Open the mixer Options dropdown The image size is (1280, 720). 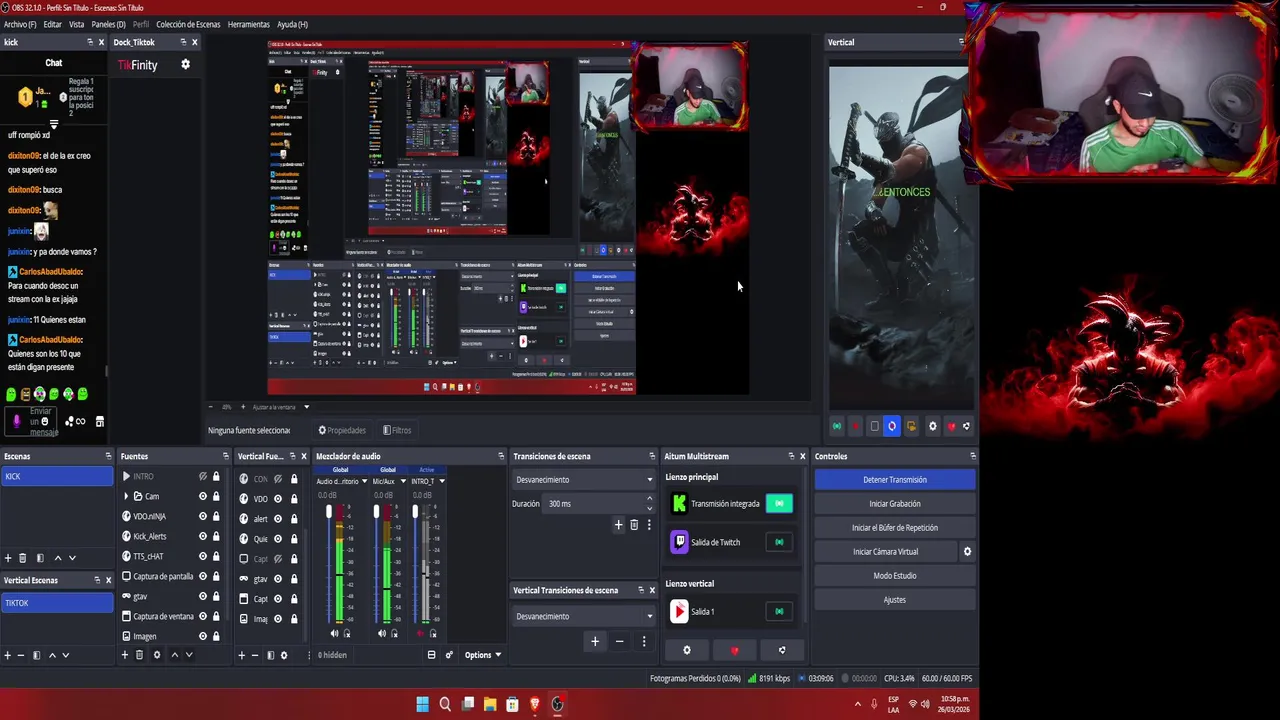(x=482, y=655)
